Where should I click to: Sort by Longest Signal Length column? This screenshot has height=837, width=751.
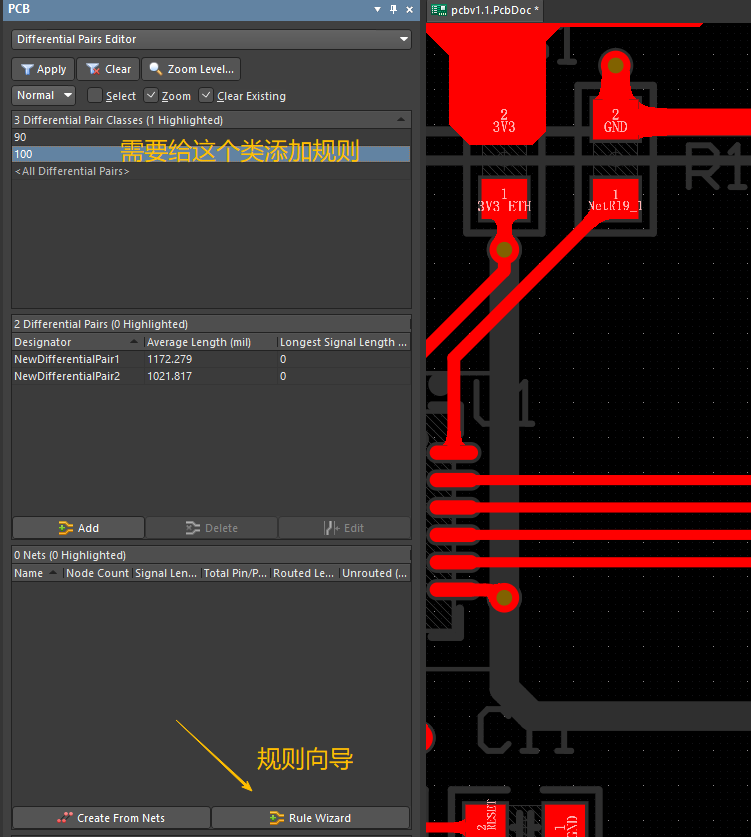(344, 342)
